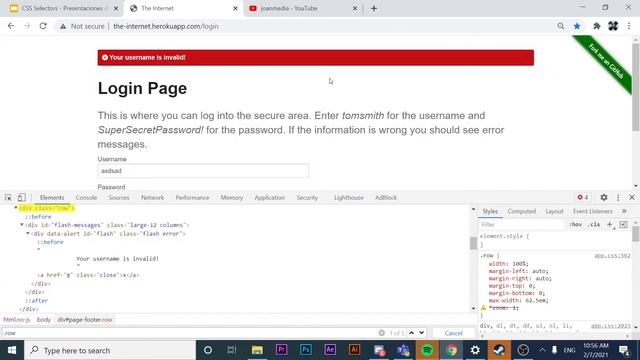Viewport: 640px width, 360px height.
Task: Open the Lighthouse tab
Action: [349, 198]
